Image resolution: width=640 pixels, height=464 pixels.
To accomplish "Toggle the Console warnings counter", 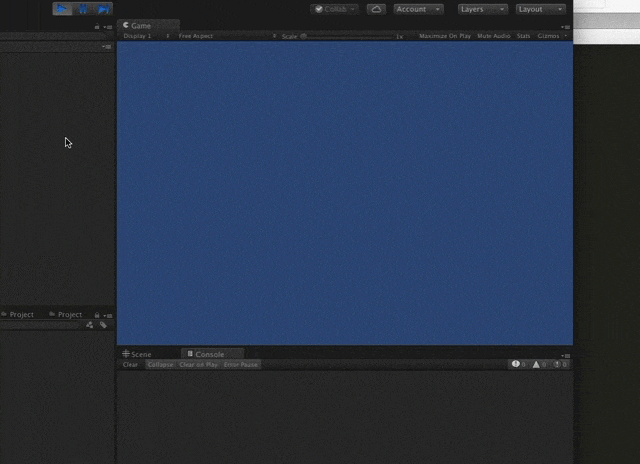I will coord(539,364).
